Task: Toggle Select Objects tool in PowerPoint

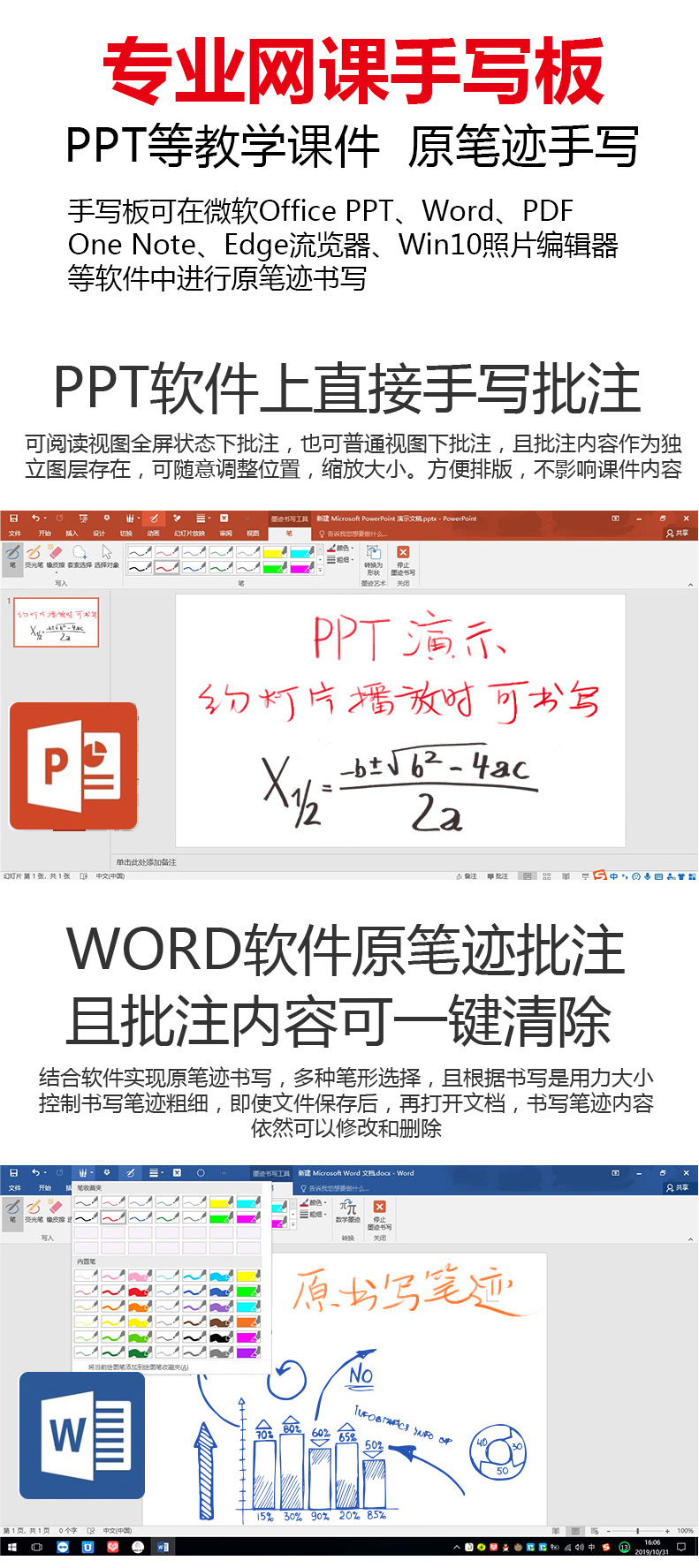Action: (107, 556)
